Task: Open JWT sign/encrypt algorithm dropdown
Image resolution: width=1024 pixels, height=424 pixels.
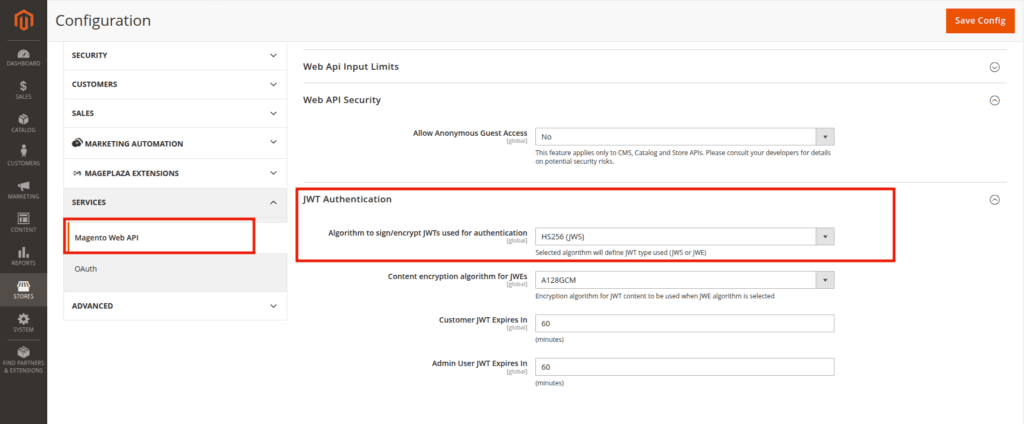Action: (684, 236)
